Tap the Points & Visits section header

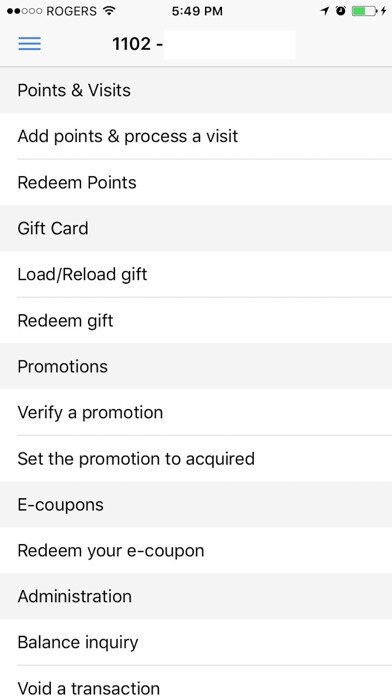pyautogui.click(x=196, y=90)
